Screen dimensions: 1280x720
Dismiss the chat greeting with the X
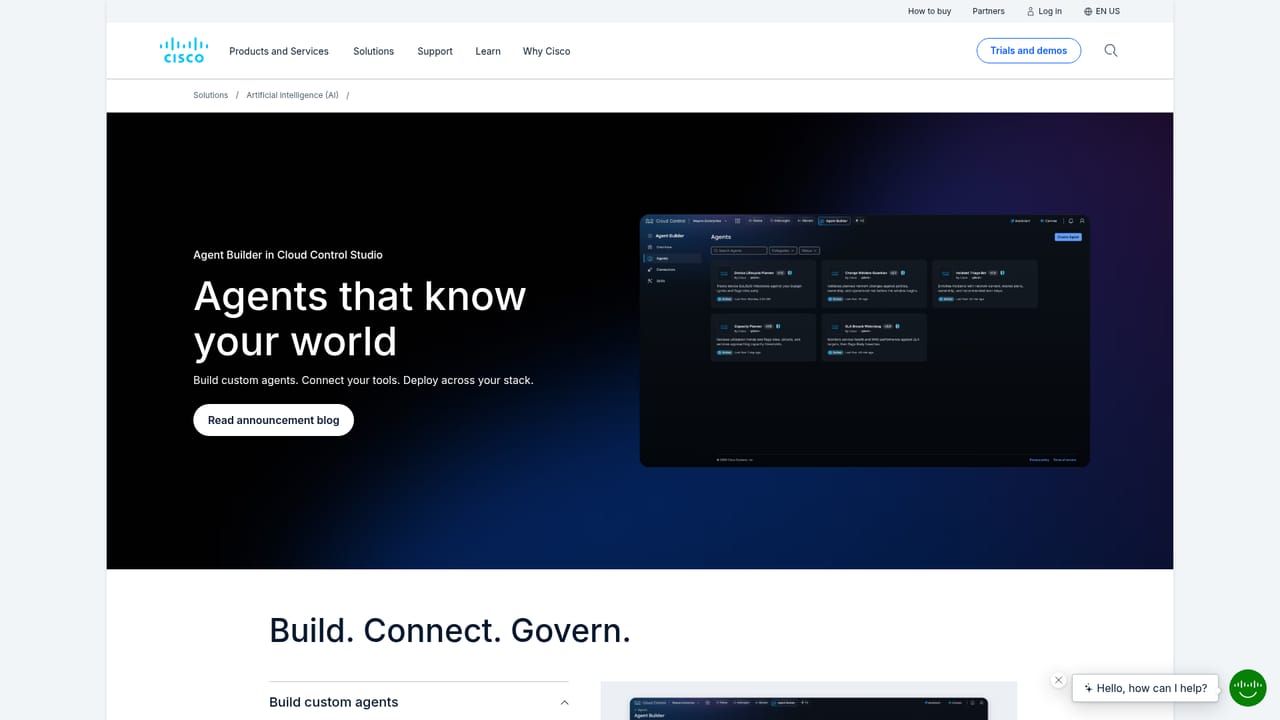[1058, 680]
